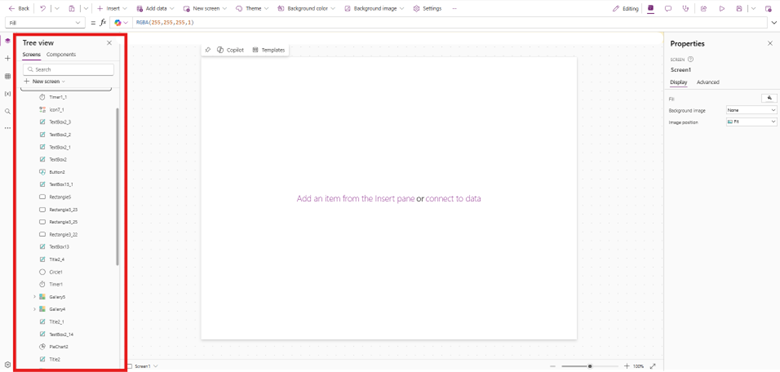The height and width of the screenshot is (372, 780).
Task: Open the Properties pane icon in top bar
Action: (x=651, y=8)
